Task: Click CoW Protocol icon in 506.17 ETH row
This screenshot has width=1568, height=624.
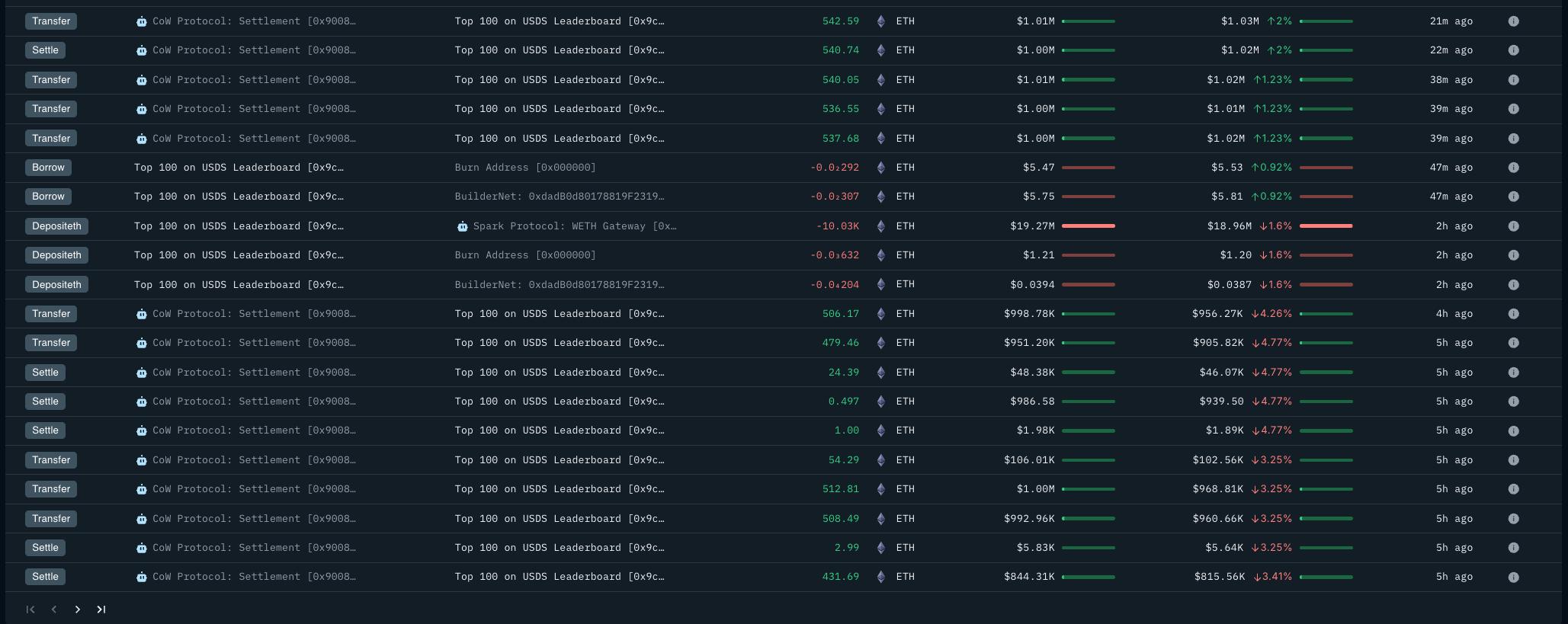Action: (x=141, y=314)
